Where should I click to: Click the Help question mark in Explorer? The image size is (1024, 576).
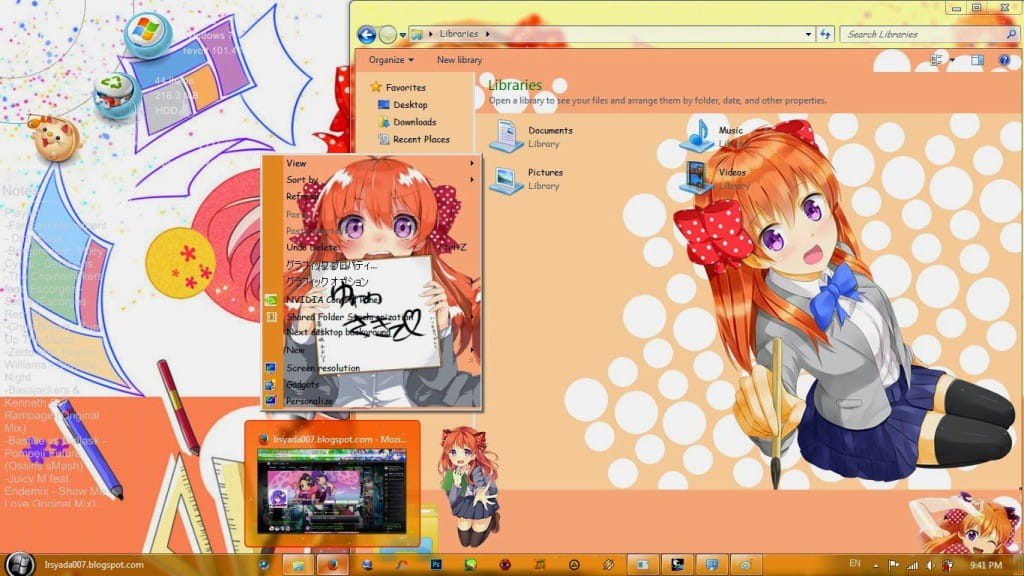pos(1003,60)
